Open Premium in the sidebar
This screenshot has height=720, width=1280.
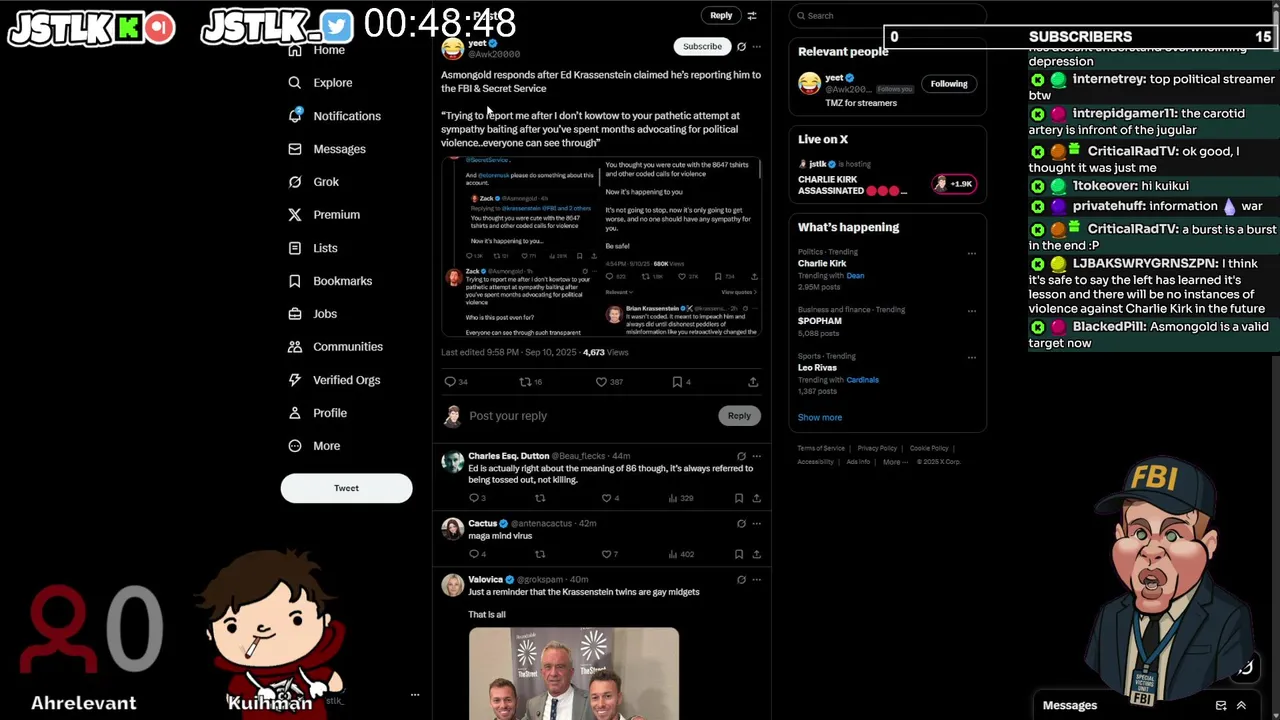tap(324, 215)
